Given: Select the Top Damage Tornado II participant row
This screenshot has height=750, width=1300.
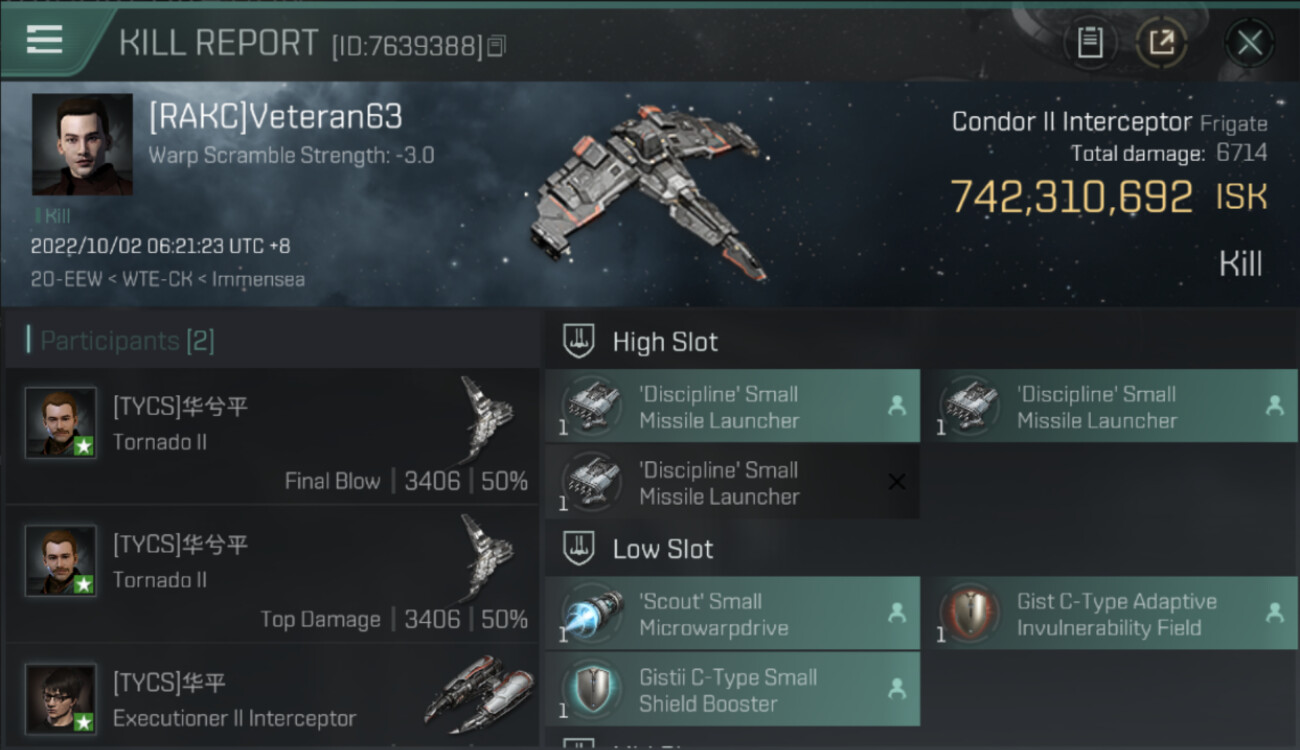Looking at the screenshot, I should click(272, 574).
